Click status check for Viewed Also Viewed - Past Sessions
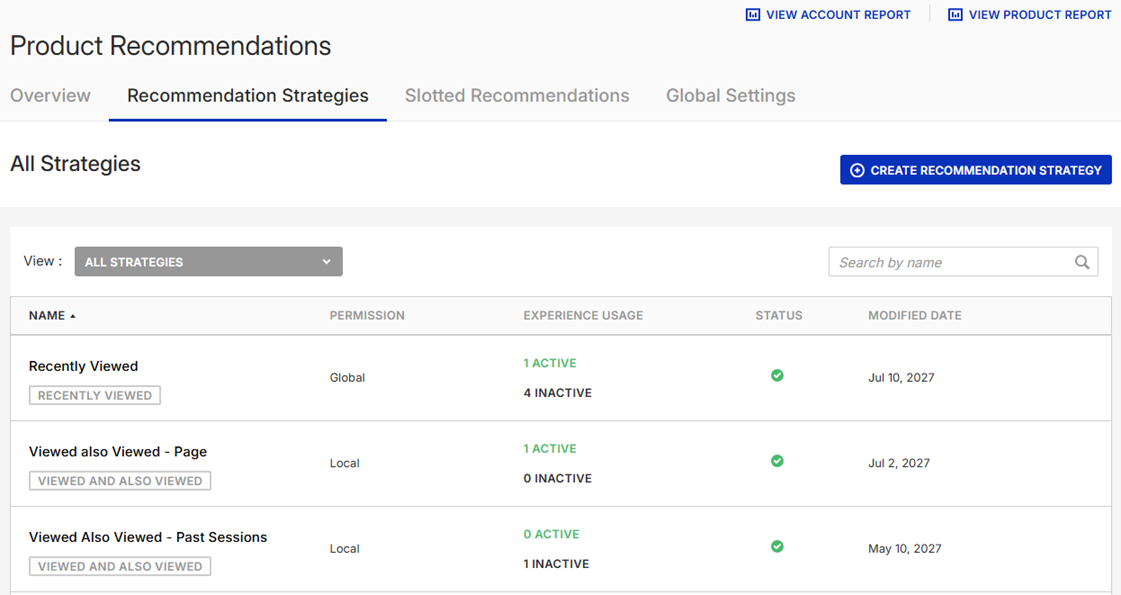The width and height of the screenshot is (1121, 595). [x=777, y=546]
